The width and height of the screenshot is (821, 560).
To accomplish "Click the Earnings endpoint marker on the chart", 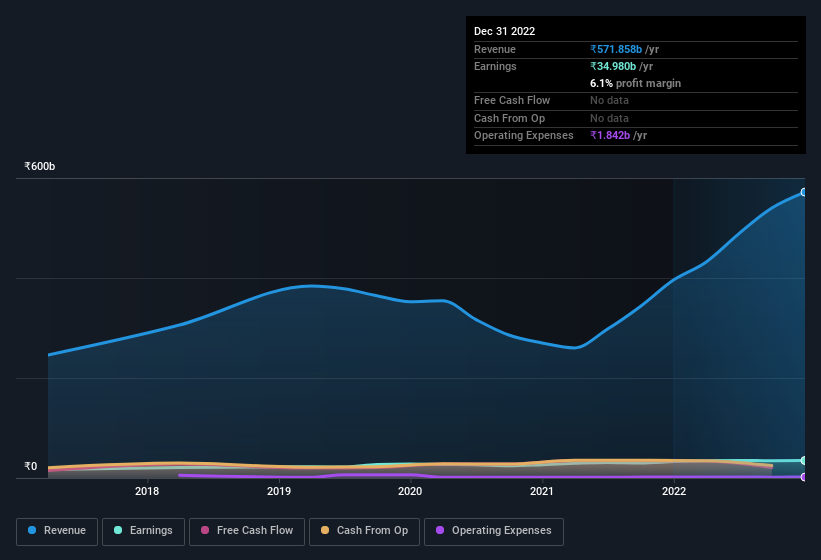I will (804, 461).
